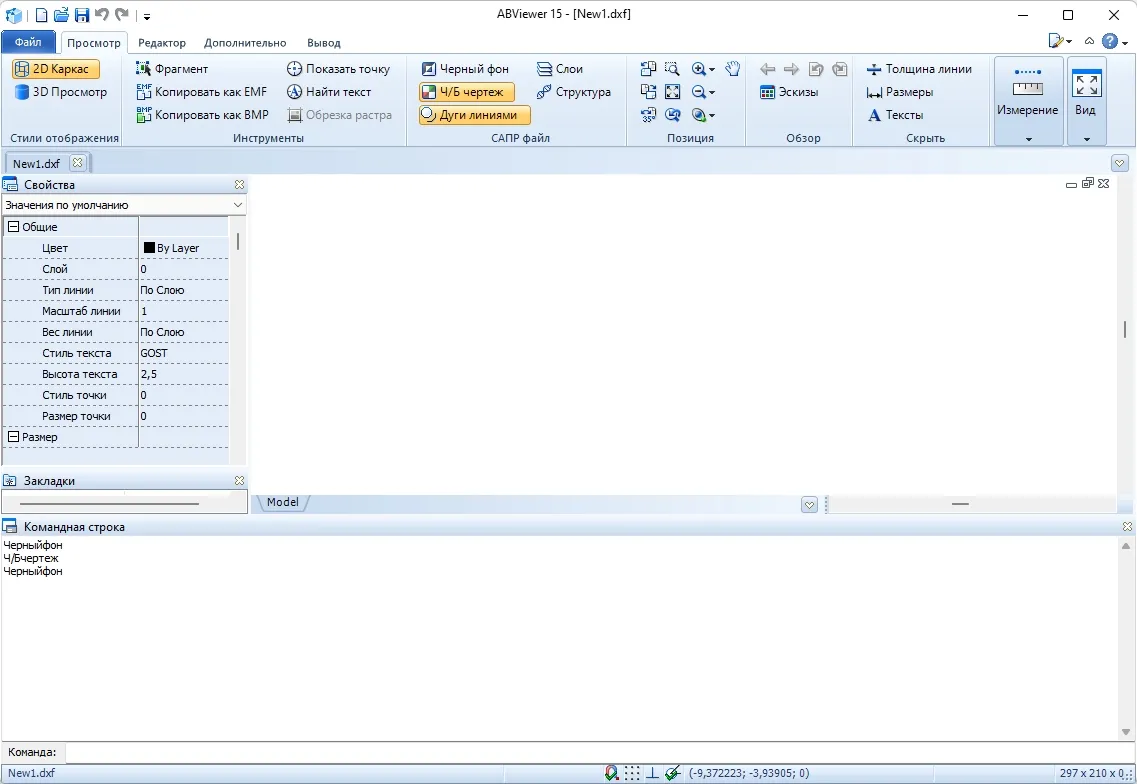The height and width of the screenshot is (784, 1137).
Task: Switch to the Редактор ribbon tab
Action: point(162,43)
